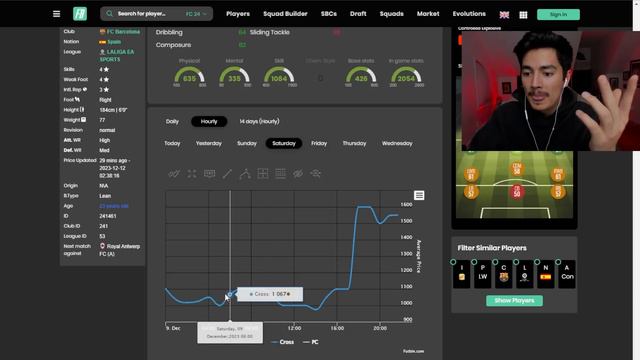Switch to Daily price graph
Image resolution: width=640 pixels, height=360 pixels.
tap(172, 122)
